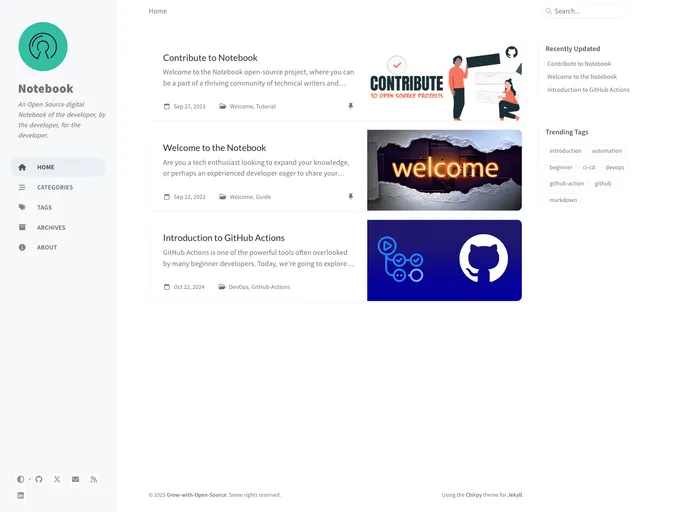Click the X (Twitter) social icon
Image resolution: width=688 pixels, height=512 pixels.
click(57, 479)
